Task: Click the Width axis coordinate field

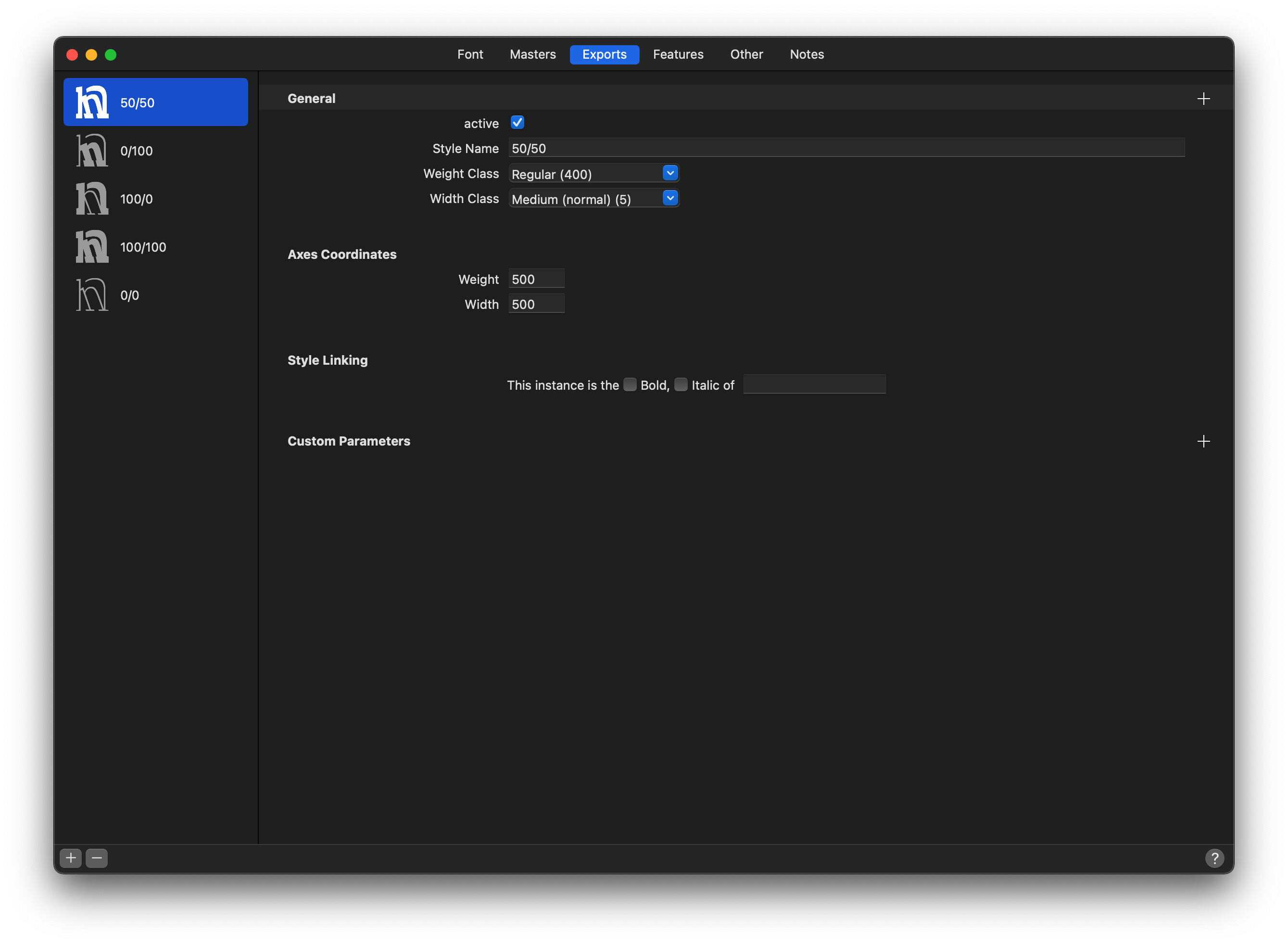Action: click(x=536, y=304)
